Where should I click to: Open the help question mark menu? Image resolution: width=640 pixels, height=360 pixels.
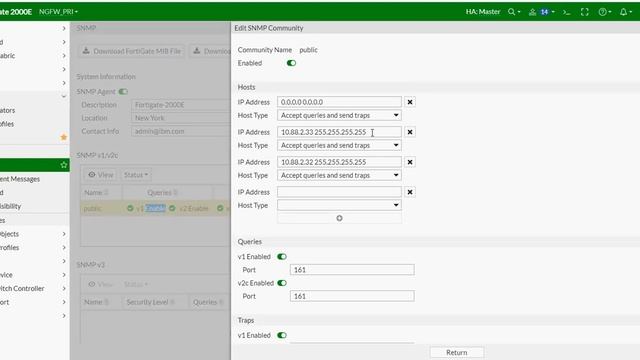604,12
